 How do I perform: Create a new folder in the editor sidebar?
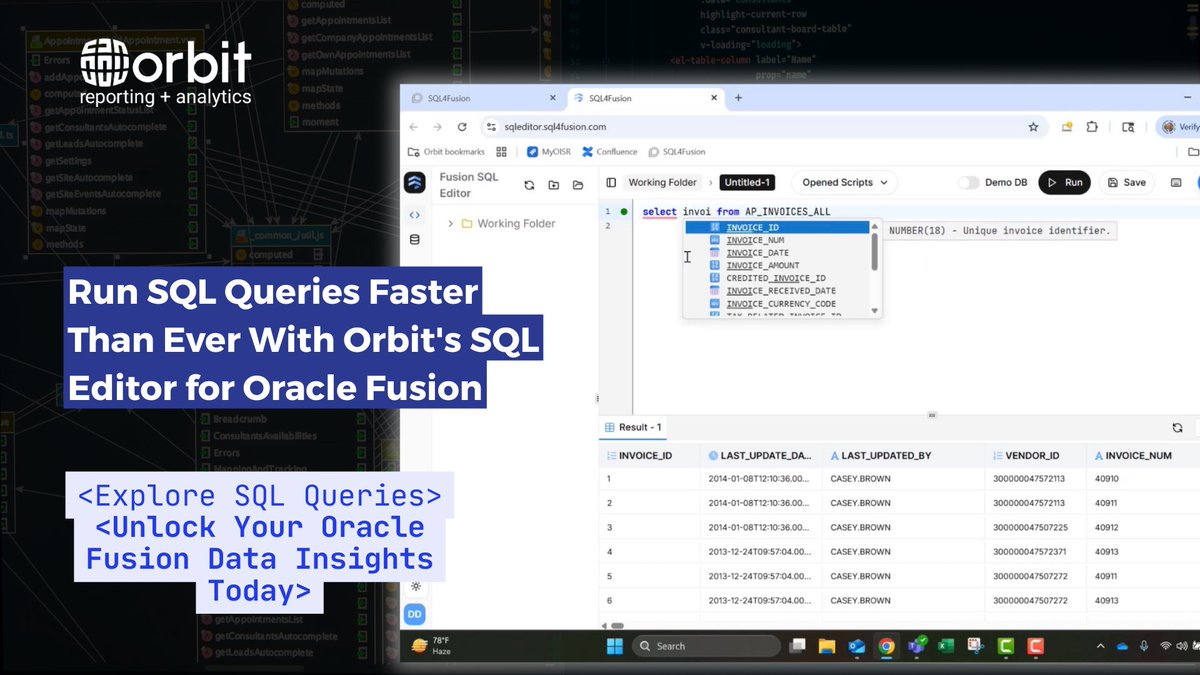554,183
